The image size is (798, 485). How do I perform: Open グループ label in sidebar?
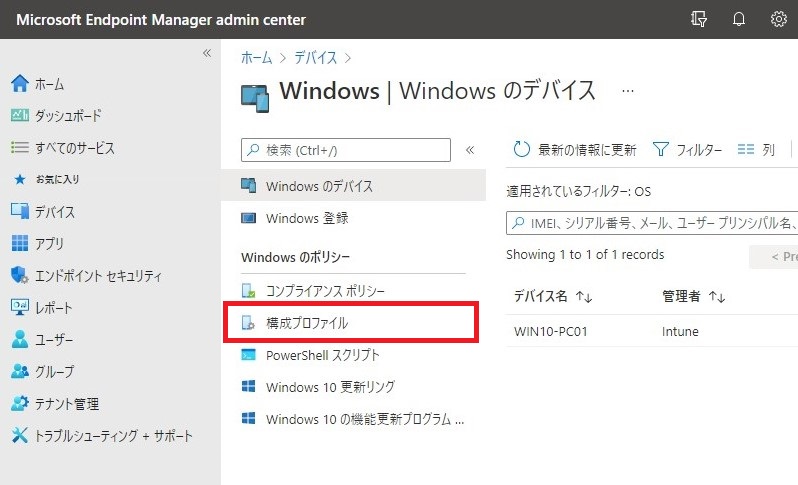pyautogui.click(x=54, y=372)
